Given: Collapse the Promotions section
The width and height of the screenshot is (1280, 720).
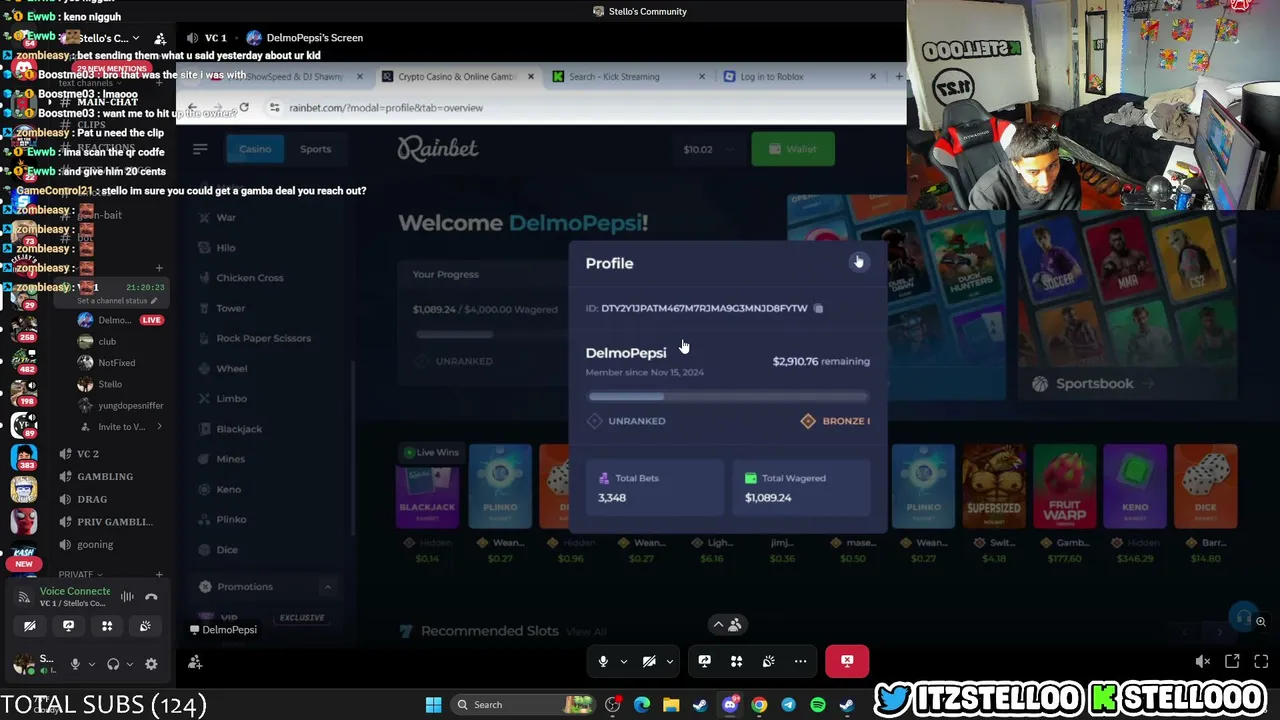Looking at the screenshot, I should point(327,587).
